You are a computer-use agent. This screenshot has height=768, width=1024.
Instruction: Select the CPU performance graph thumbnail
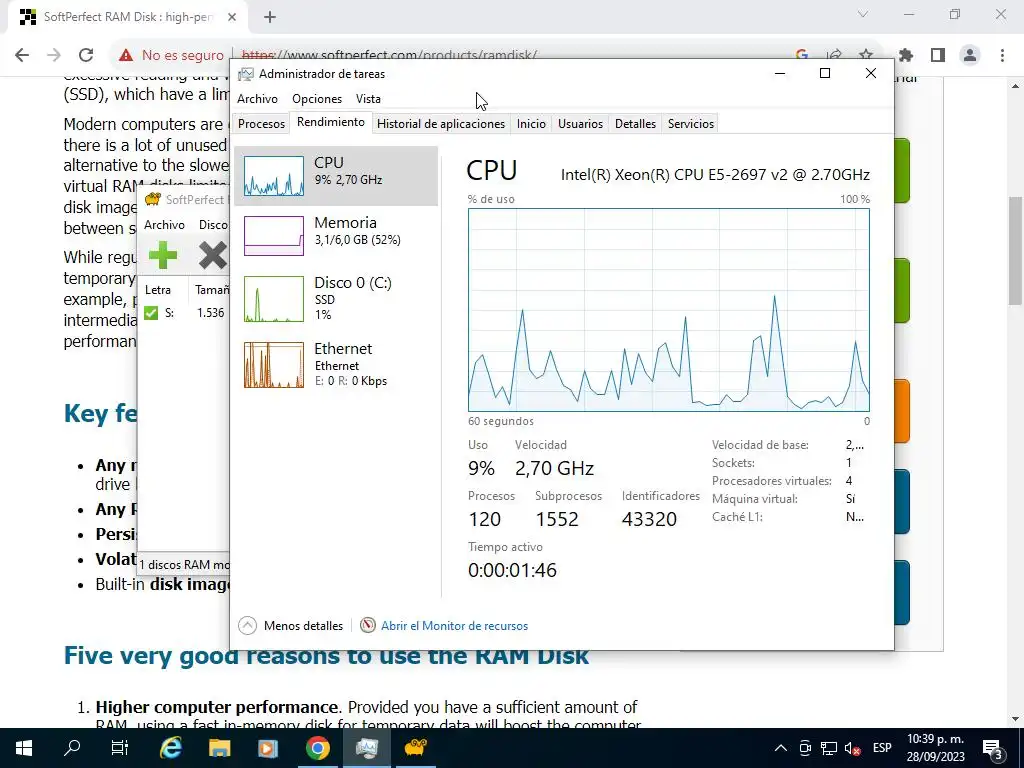274,176
